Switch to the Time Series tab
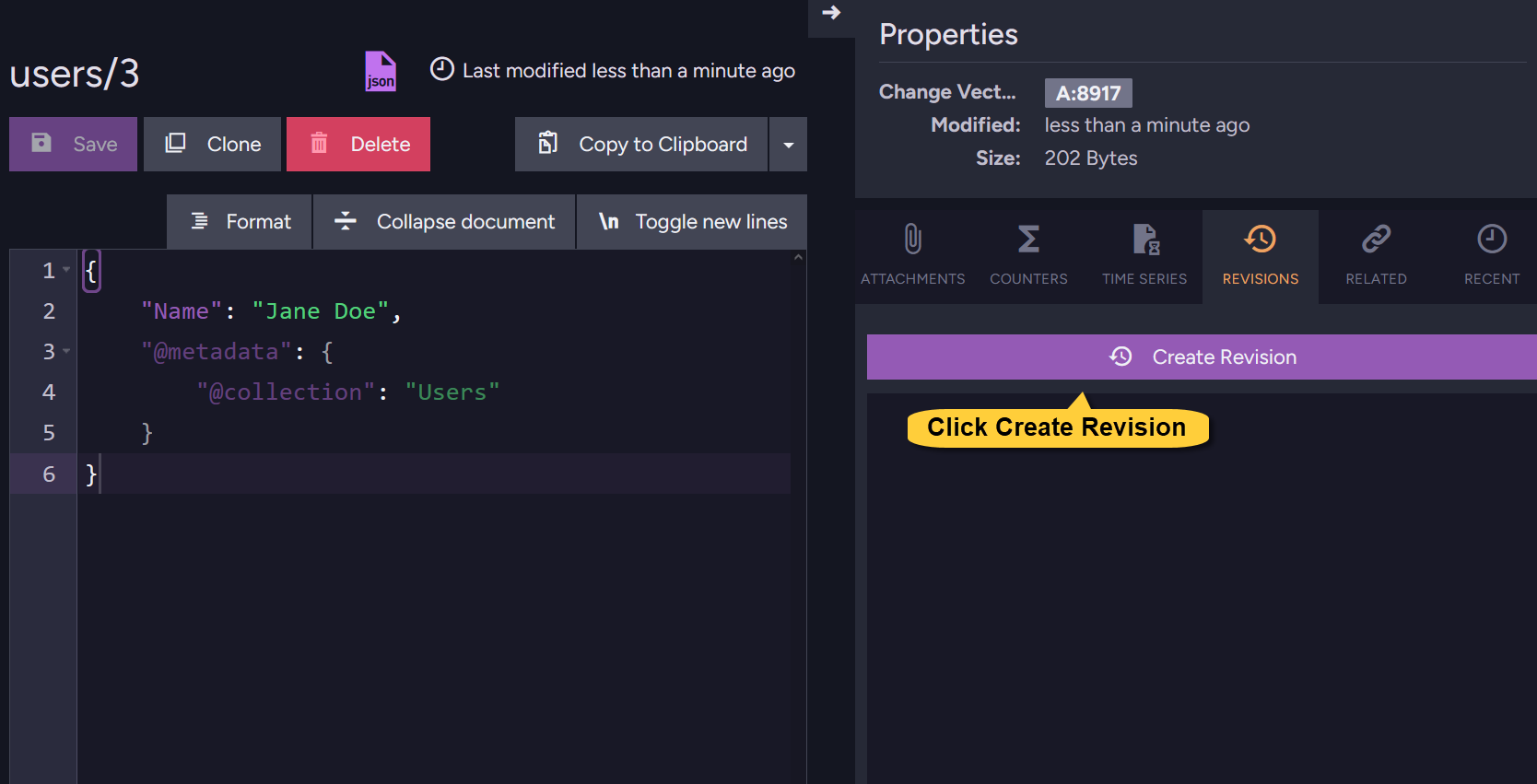Screen dimensions: 1537x784 pos(1144,256)
